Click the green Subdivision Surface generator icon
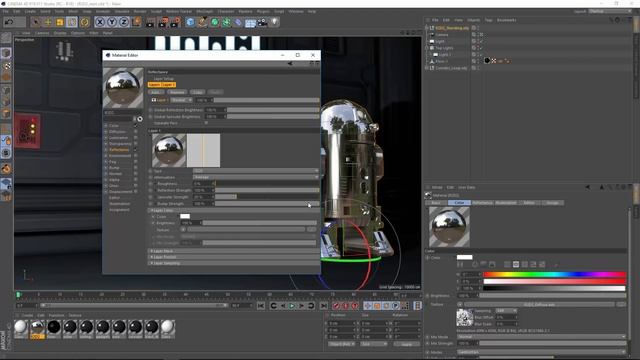The image size is (640, 360). coord(214,22)
